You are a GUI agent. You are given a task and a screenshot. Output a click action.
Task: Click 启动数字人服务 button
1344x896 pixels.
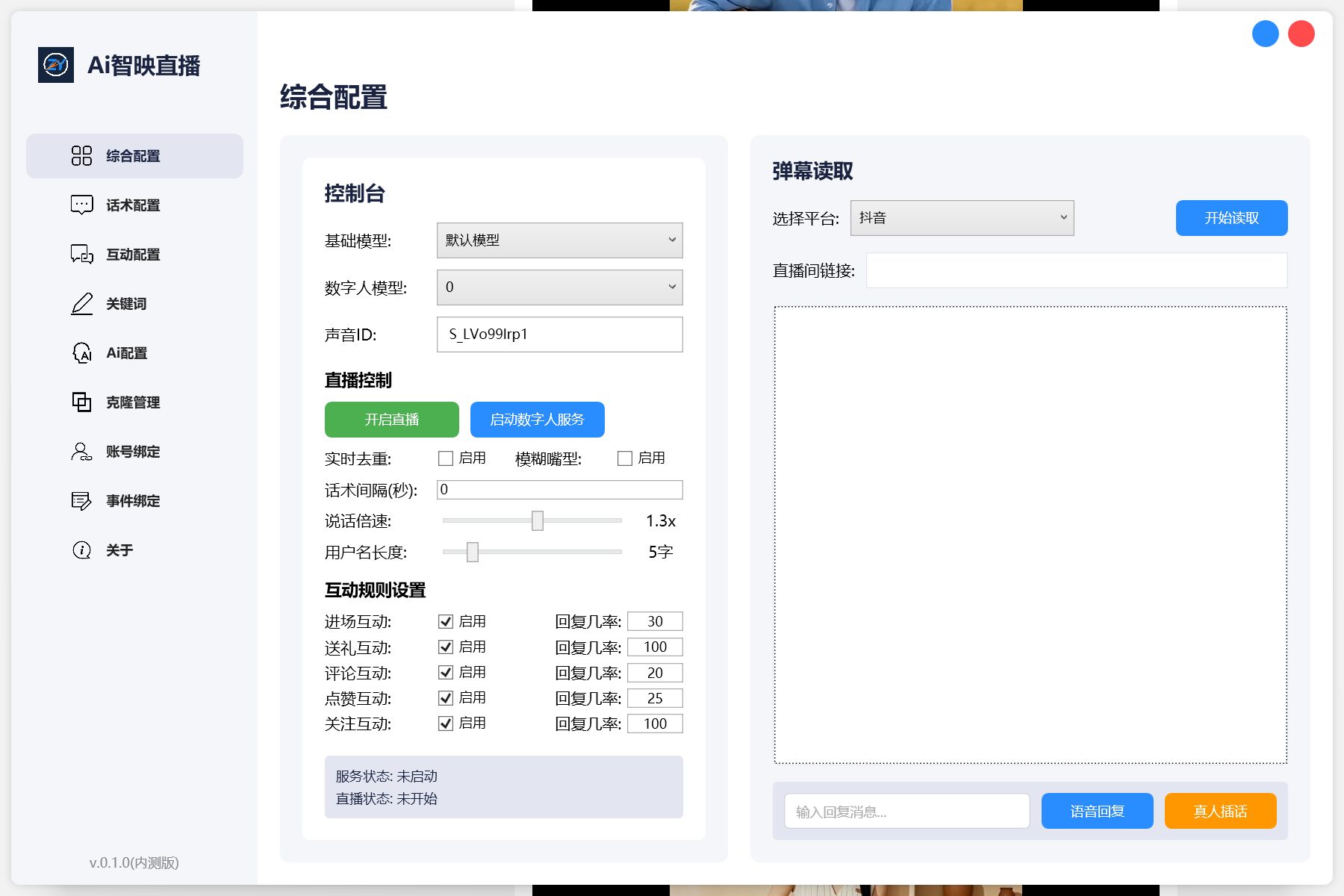pos(538,420)
